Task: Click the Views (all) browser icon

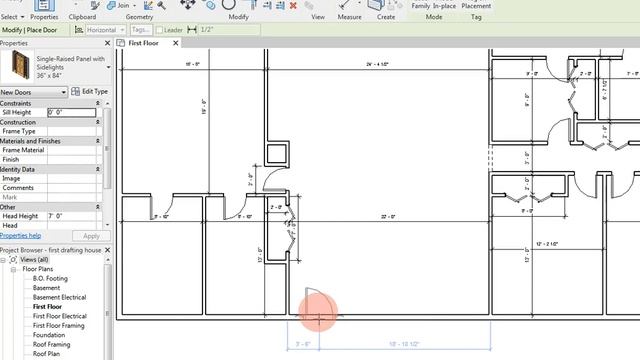Action: (13, 260)
